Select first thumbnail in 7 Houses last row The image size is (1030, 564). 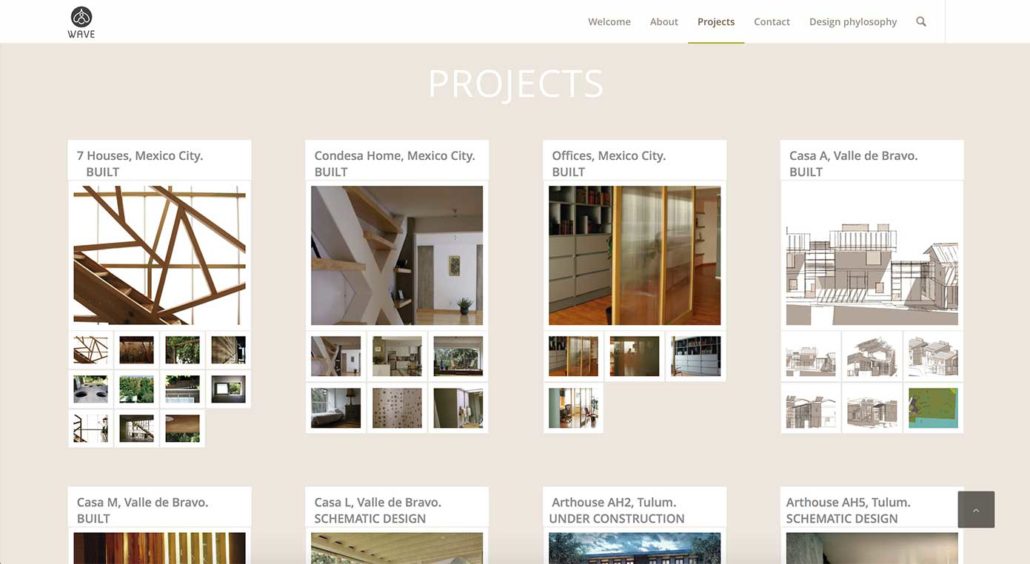91,428
